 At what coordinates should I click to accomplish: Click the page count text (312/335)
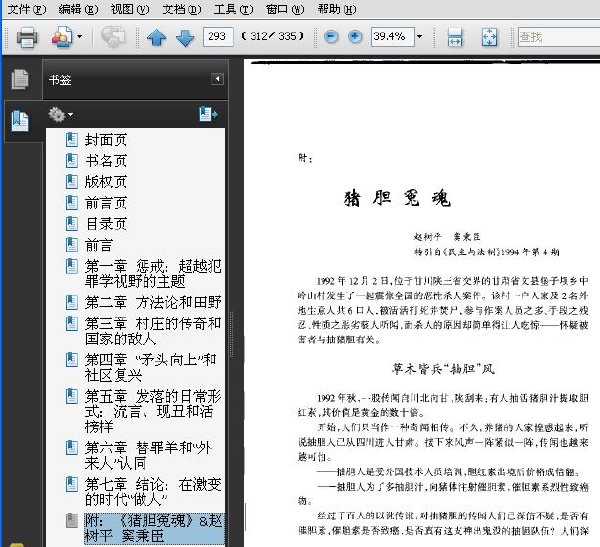click(x=273, y=37)
